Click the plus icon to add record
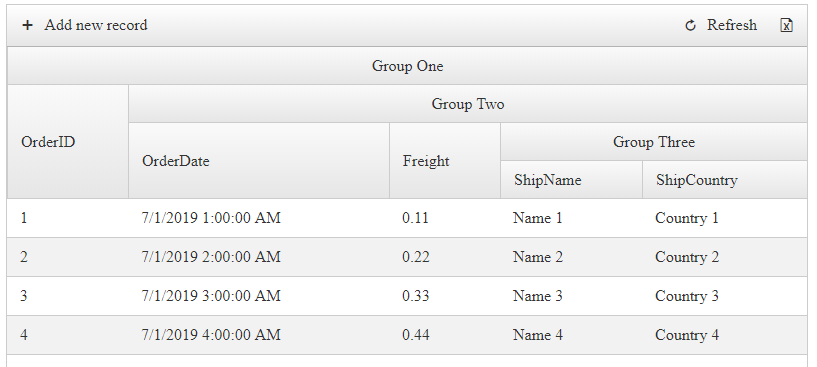 point(28,25)
